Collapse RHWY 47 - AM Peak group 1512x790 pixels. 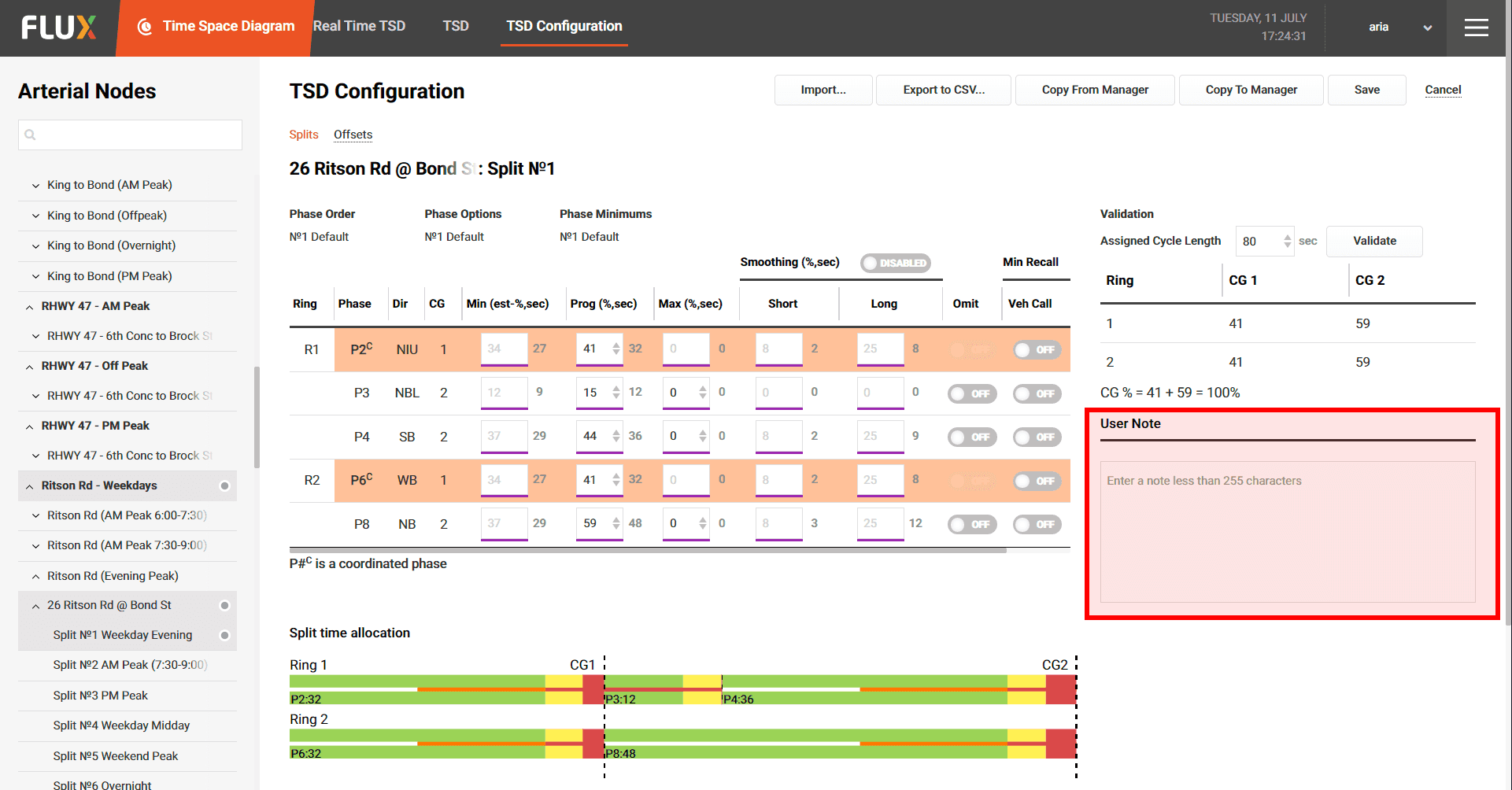pos(29,307)
